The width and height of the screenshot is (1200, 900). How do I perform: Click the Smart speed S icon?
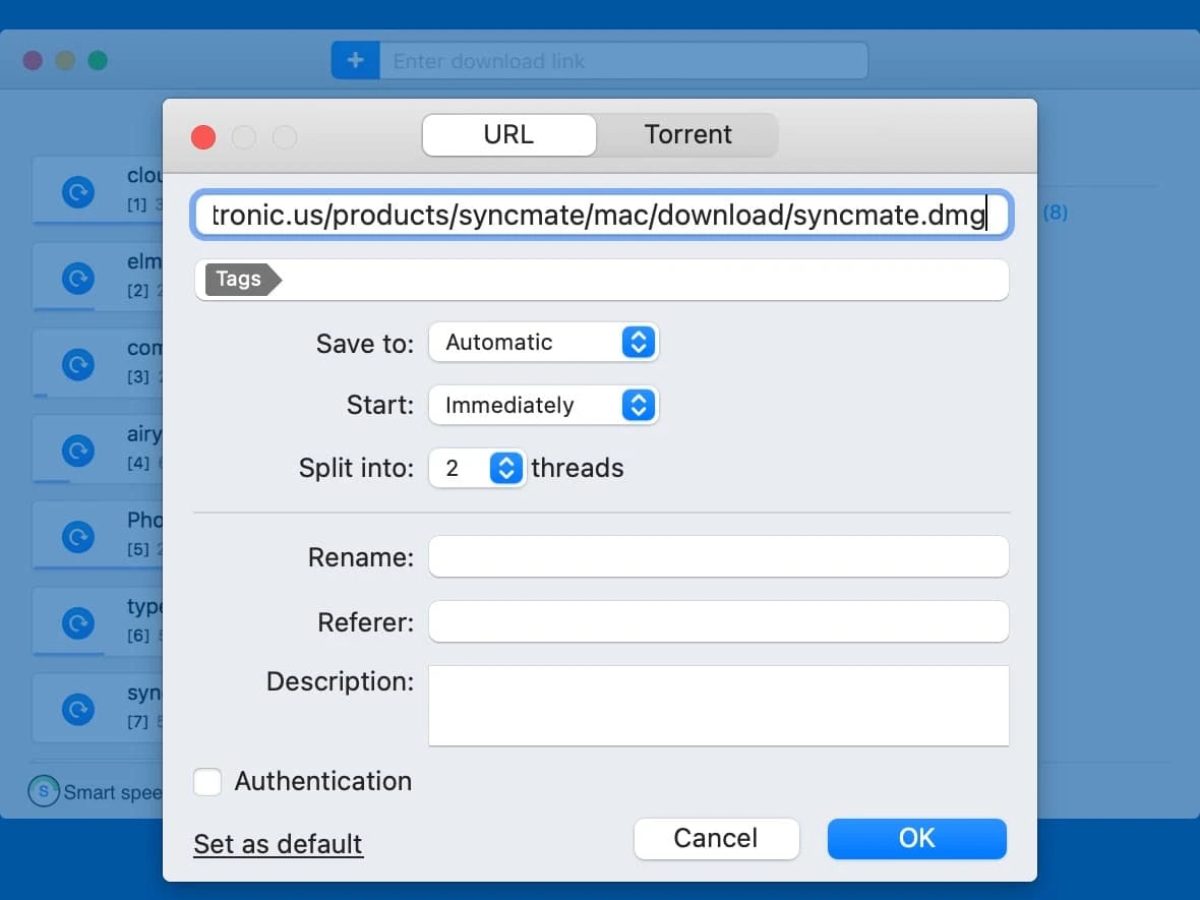point(43,791)
